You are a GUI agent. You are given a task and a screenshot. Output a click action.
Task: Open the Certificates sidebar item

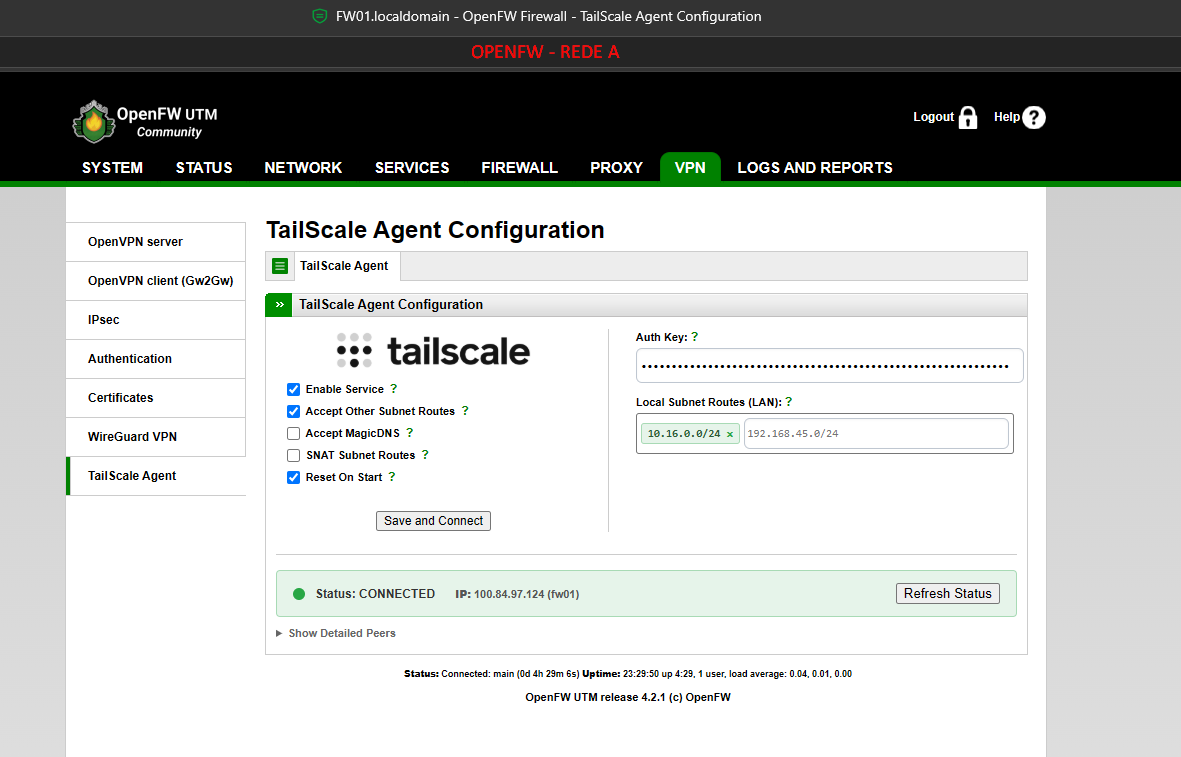(156, 398)
